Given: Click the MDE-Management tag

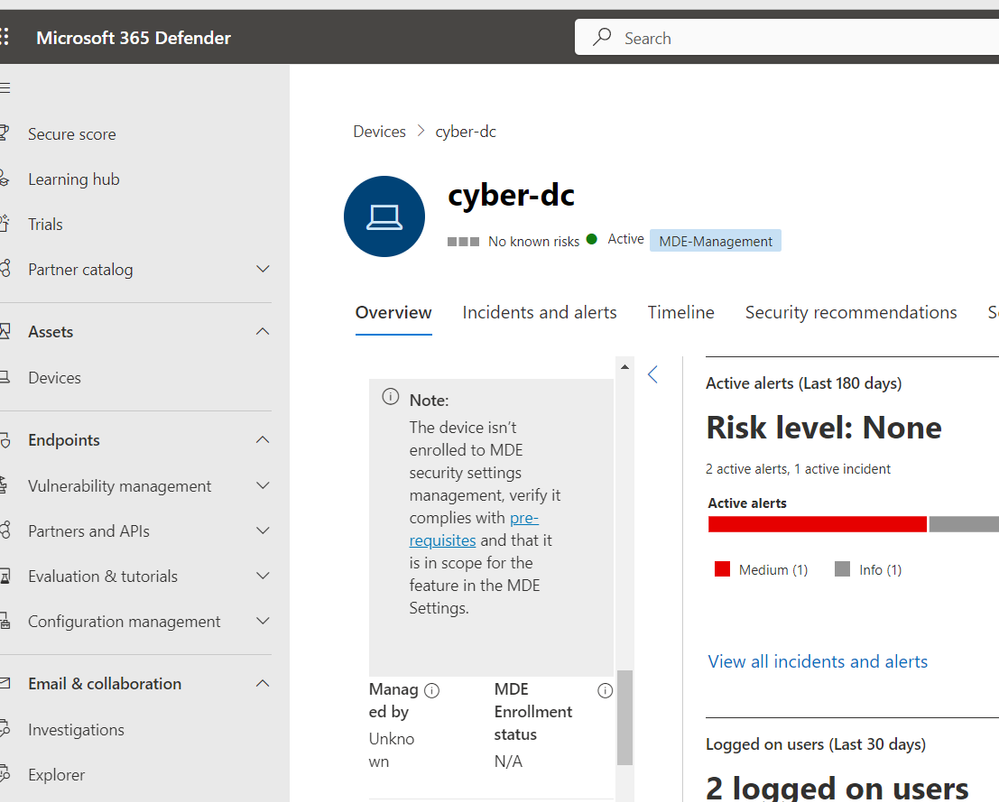Looking at the screenshot, I should tap(715, 241).
